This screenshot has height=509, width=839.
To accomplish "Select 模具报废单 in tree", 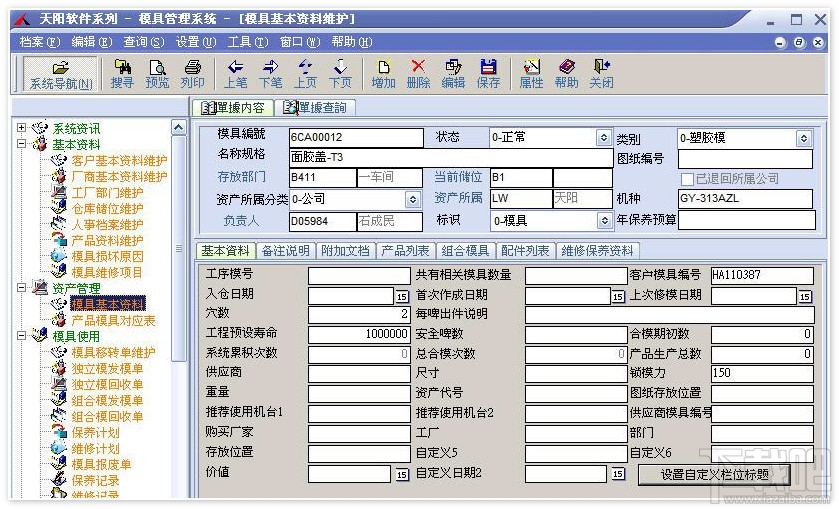I will (101, 464).
